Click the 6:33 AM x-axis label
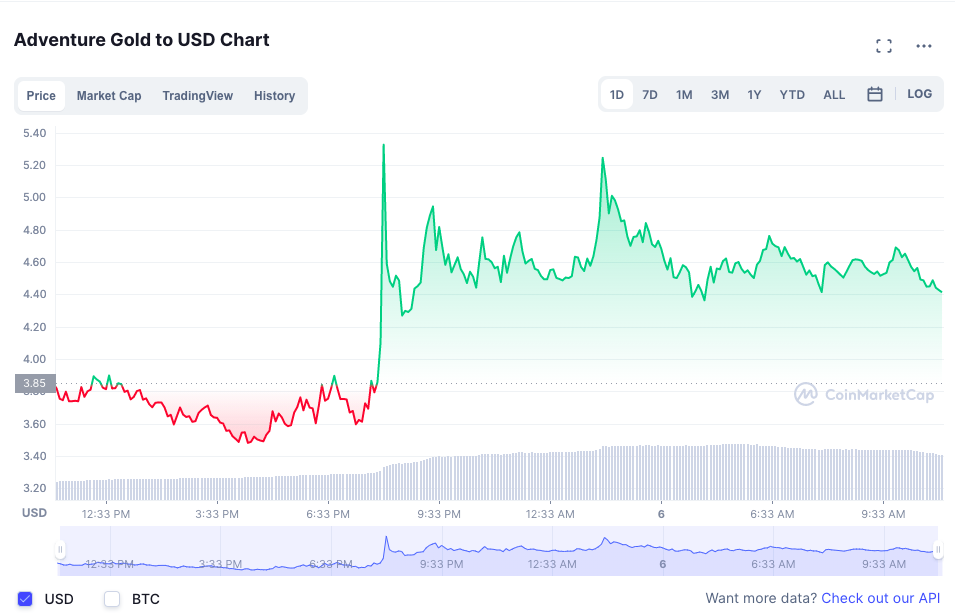This screenshot has height=613, width=955. 772,514
